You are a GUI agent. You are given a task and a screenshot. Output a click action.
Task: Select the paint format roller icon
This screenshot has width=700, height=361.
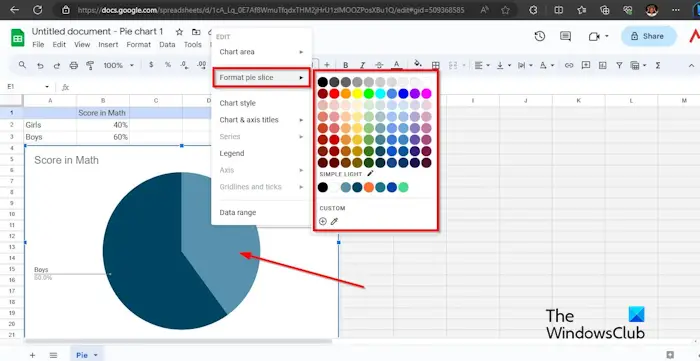[90, 66]
